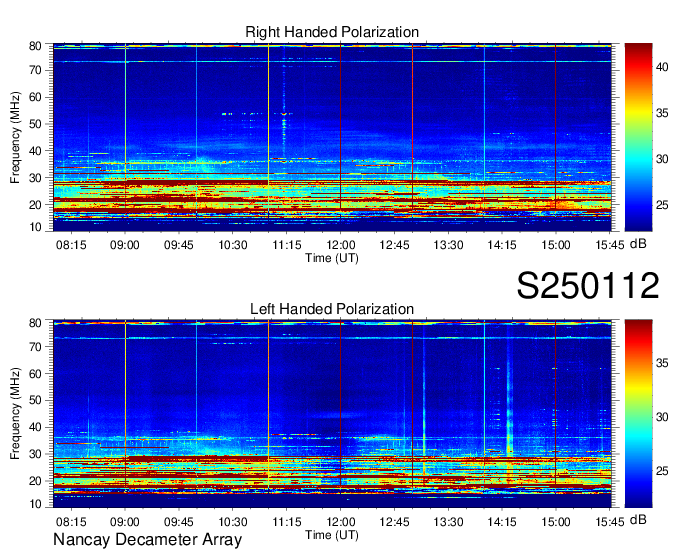Screen dimensions: 680x552
Task: Click the dB unit label of Left Handed plot
Action: 638,519
